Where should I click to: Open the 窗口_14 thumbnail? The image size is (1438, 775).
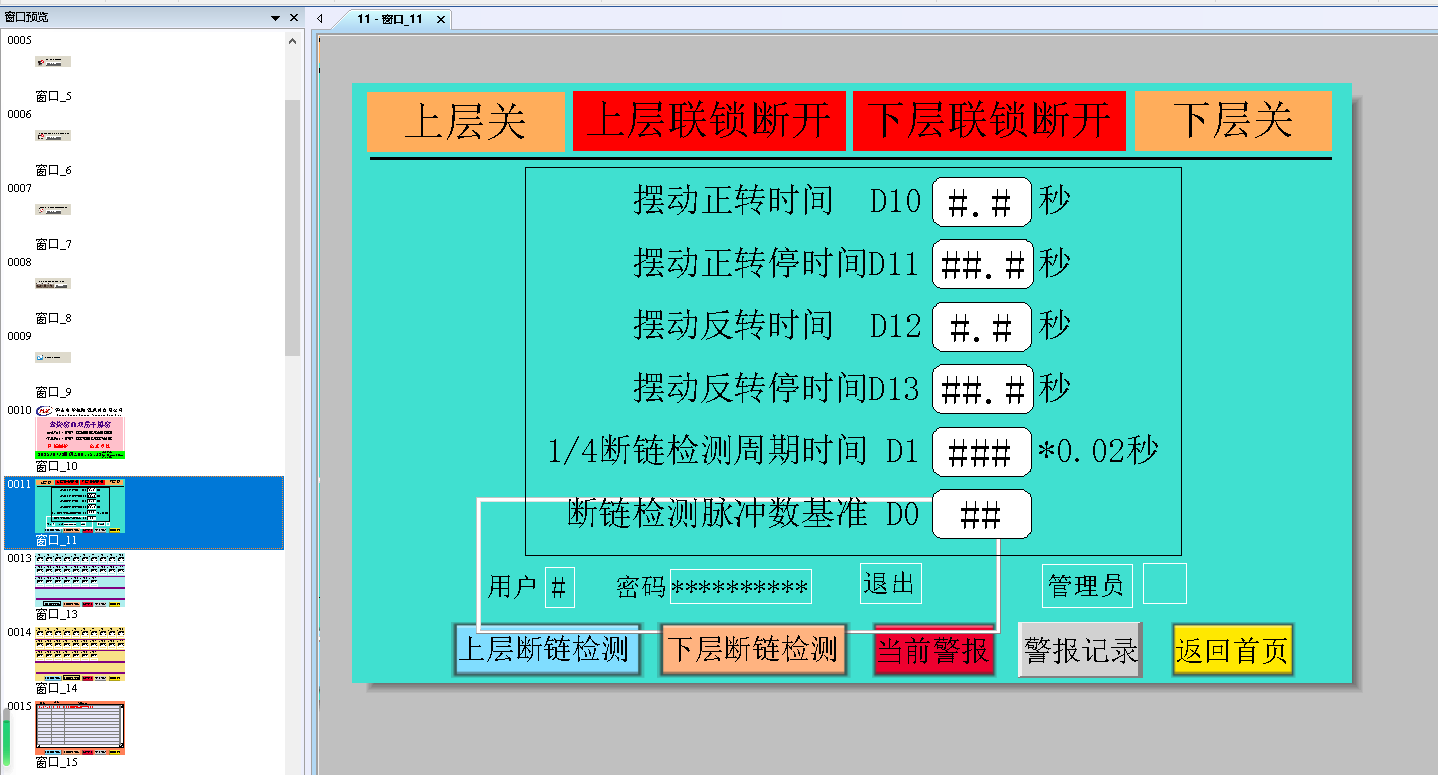(80, 653)
